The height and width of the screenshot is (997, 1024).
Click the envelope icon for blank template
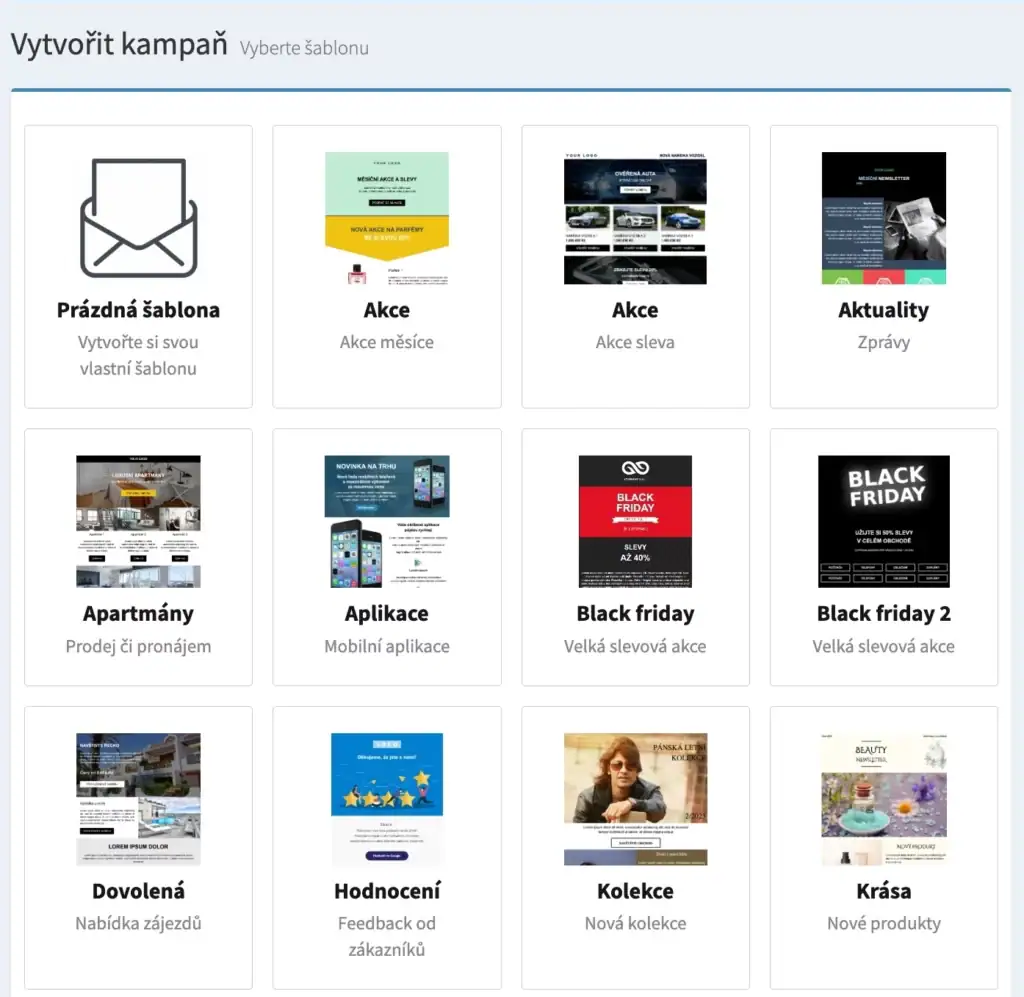pos(138,218)
